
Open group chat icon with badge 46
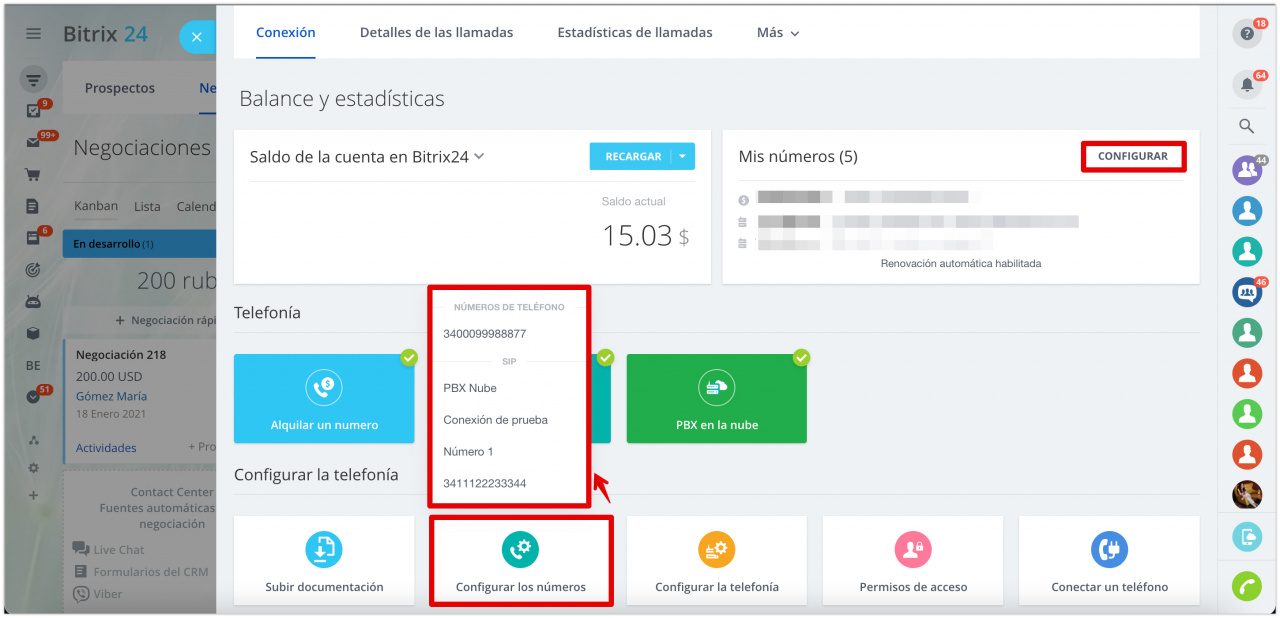tap(1247, 292)
